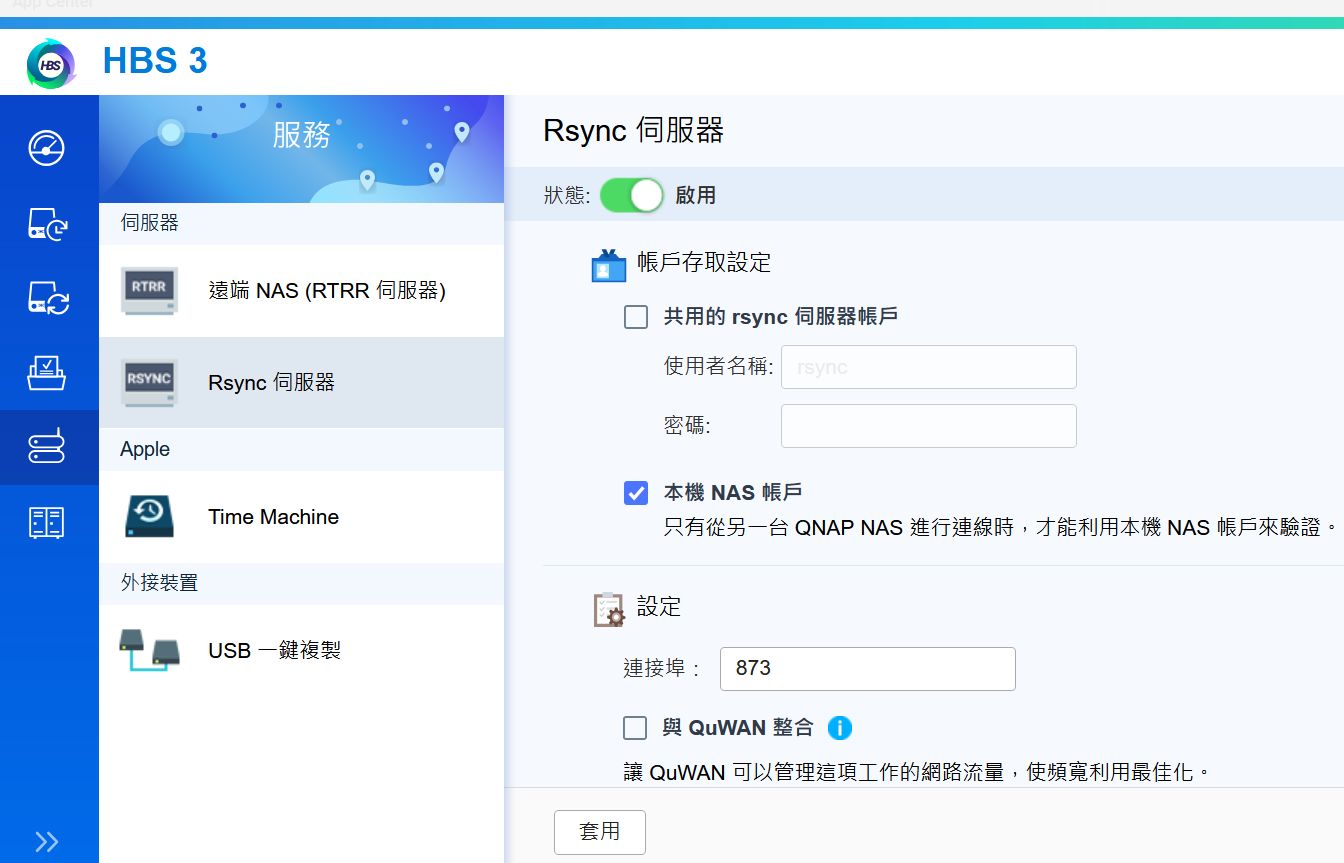1344x863 pixels.
Task: Click the 設定 clipboard gear icon
Action: (608, 608)
